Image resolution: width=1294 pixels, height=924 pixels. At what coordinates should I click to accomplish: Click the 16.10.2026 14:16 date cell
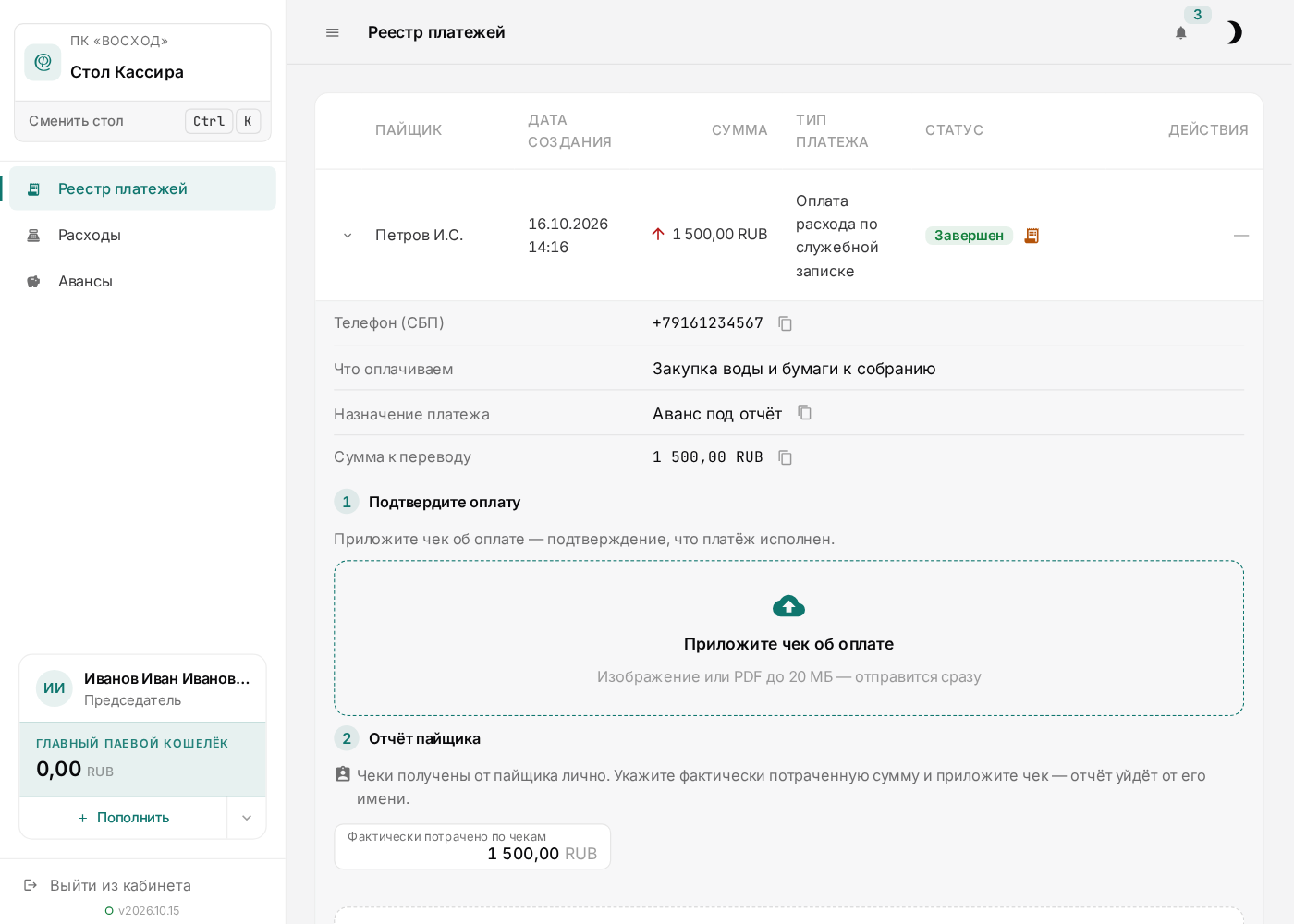tap(568, 236)
